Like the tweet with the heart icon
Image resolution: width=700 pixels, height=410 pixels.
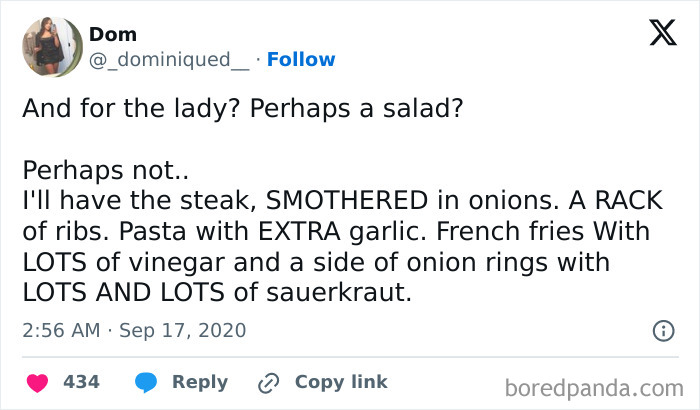pos(37,382)
